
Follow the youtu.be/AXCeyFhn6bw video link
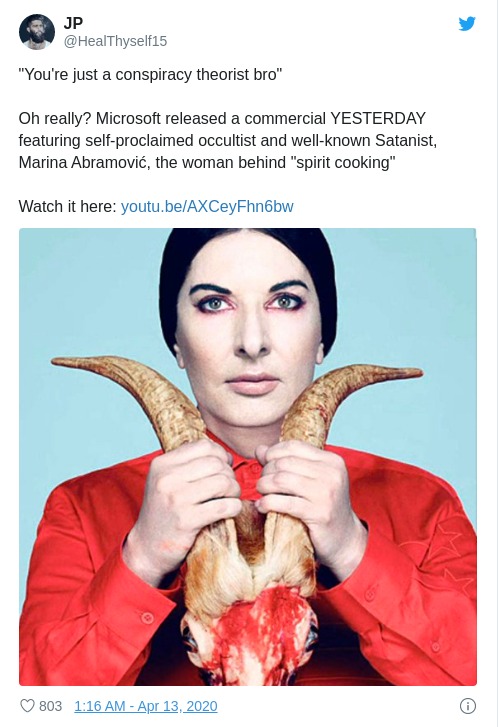click(207, 206)
